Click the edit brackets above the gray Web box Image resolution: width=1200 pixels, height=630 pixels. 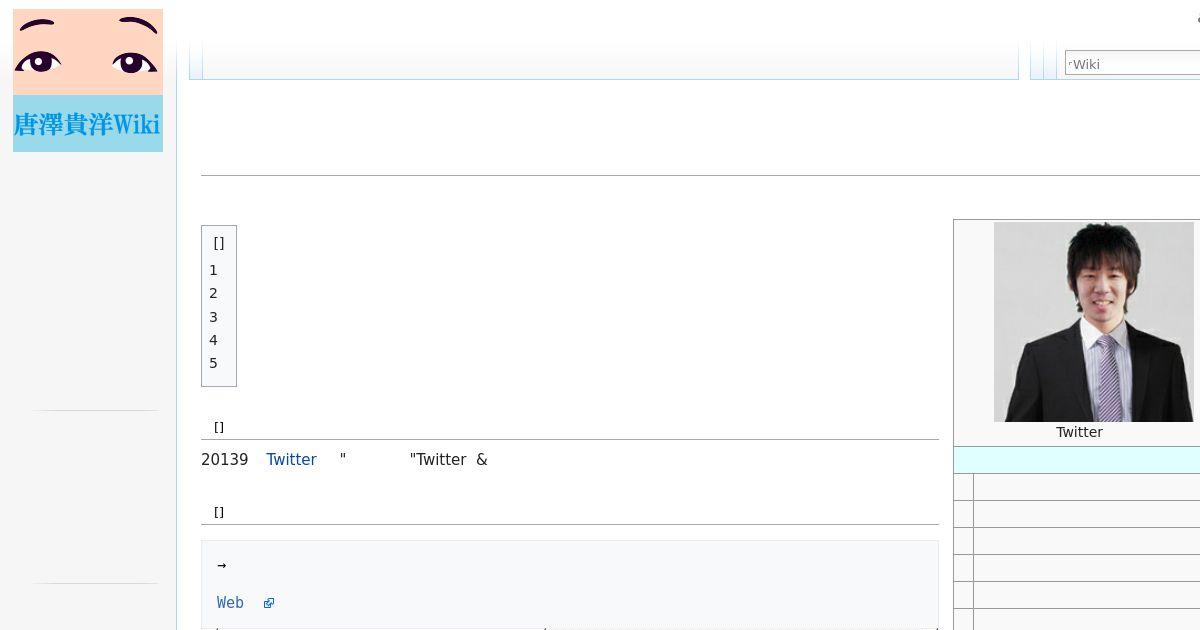click(219, 512)
